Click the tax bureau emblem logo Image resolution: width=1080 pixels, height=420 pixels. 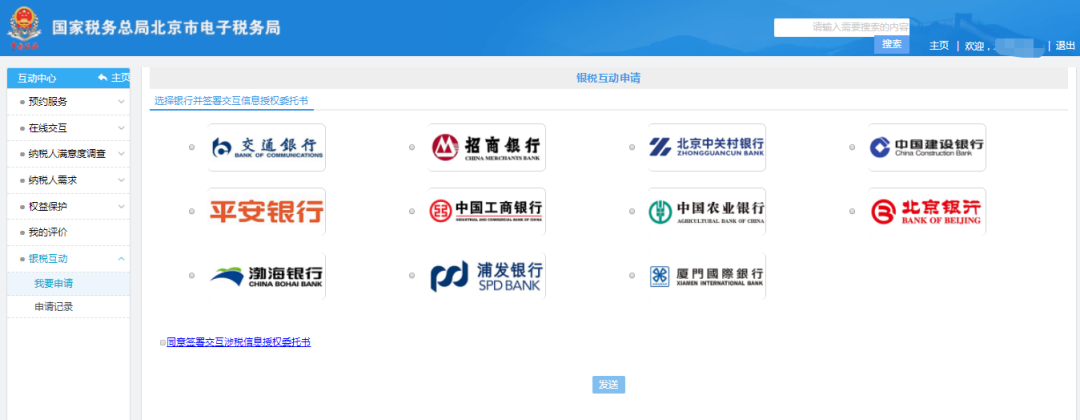point(23,28)
